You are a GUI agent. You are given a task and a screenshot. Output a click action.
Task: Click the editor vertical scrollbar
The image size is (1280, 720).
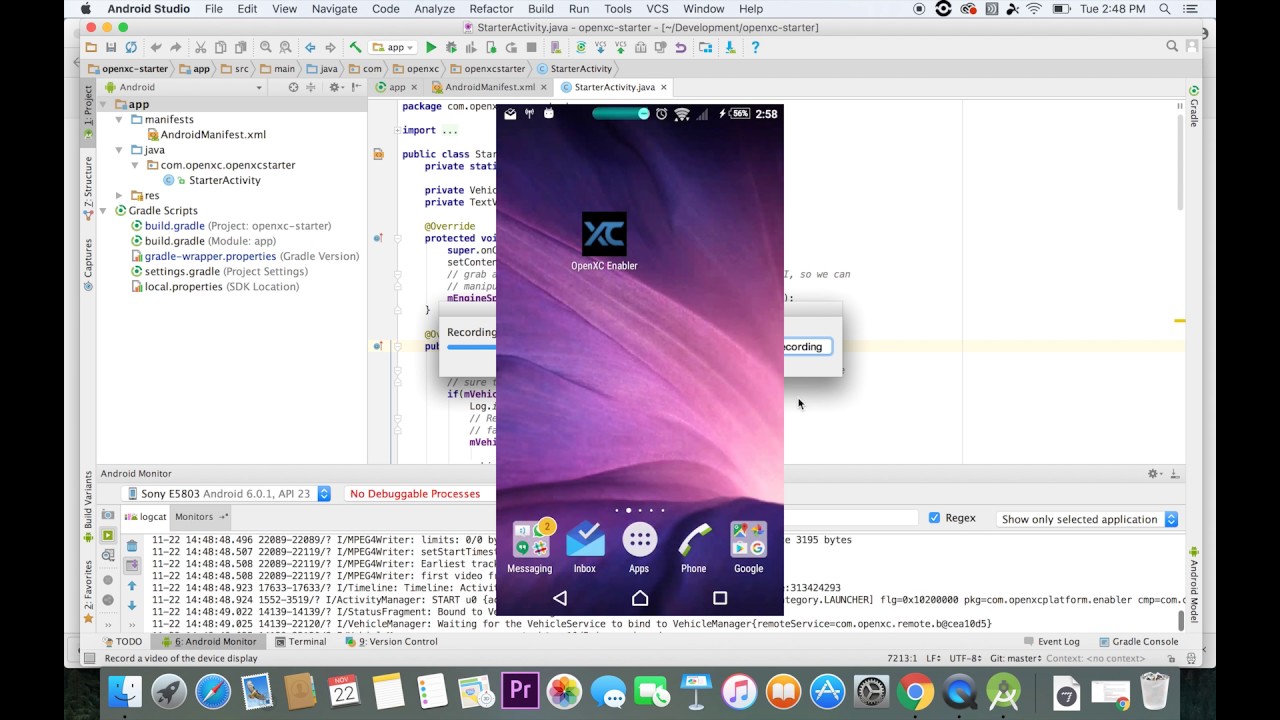1180,160
